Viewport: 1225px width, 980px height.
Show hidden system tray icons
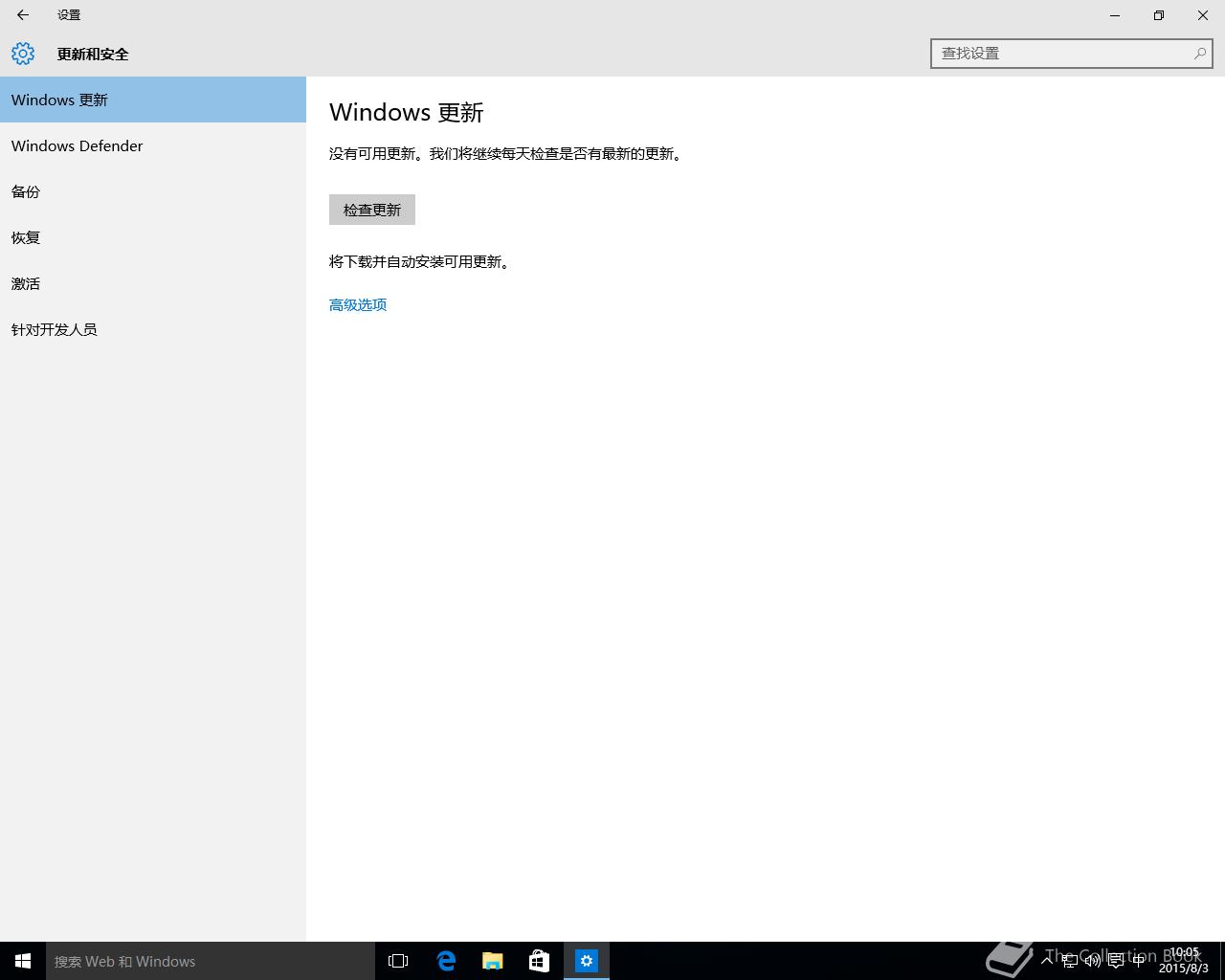(1047, 961)
